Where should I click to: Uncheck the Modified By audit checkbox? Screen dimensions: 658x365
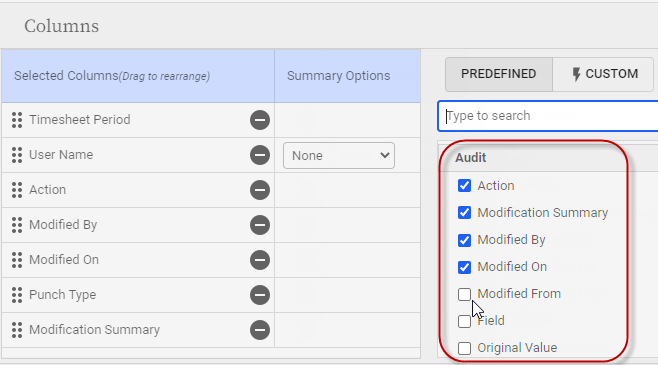464,240
